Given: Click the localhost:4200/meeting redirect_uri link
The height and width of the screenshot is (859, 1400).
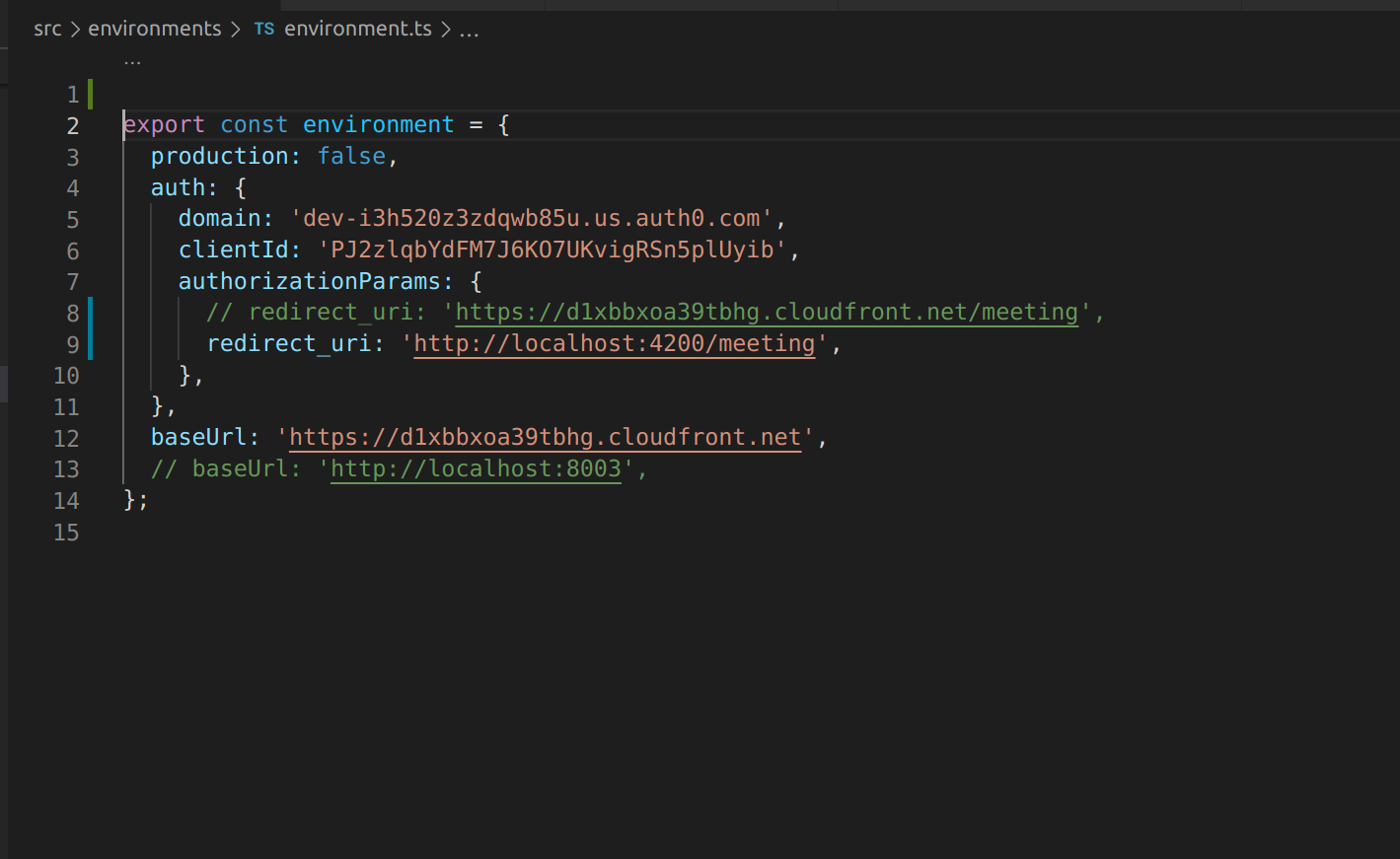Looking at the screenshot, I should click(x=612, y=343).
